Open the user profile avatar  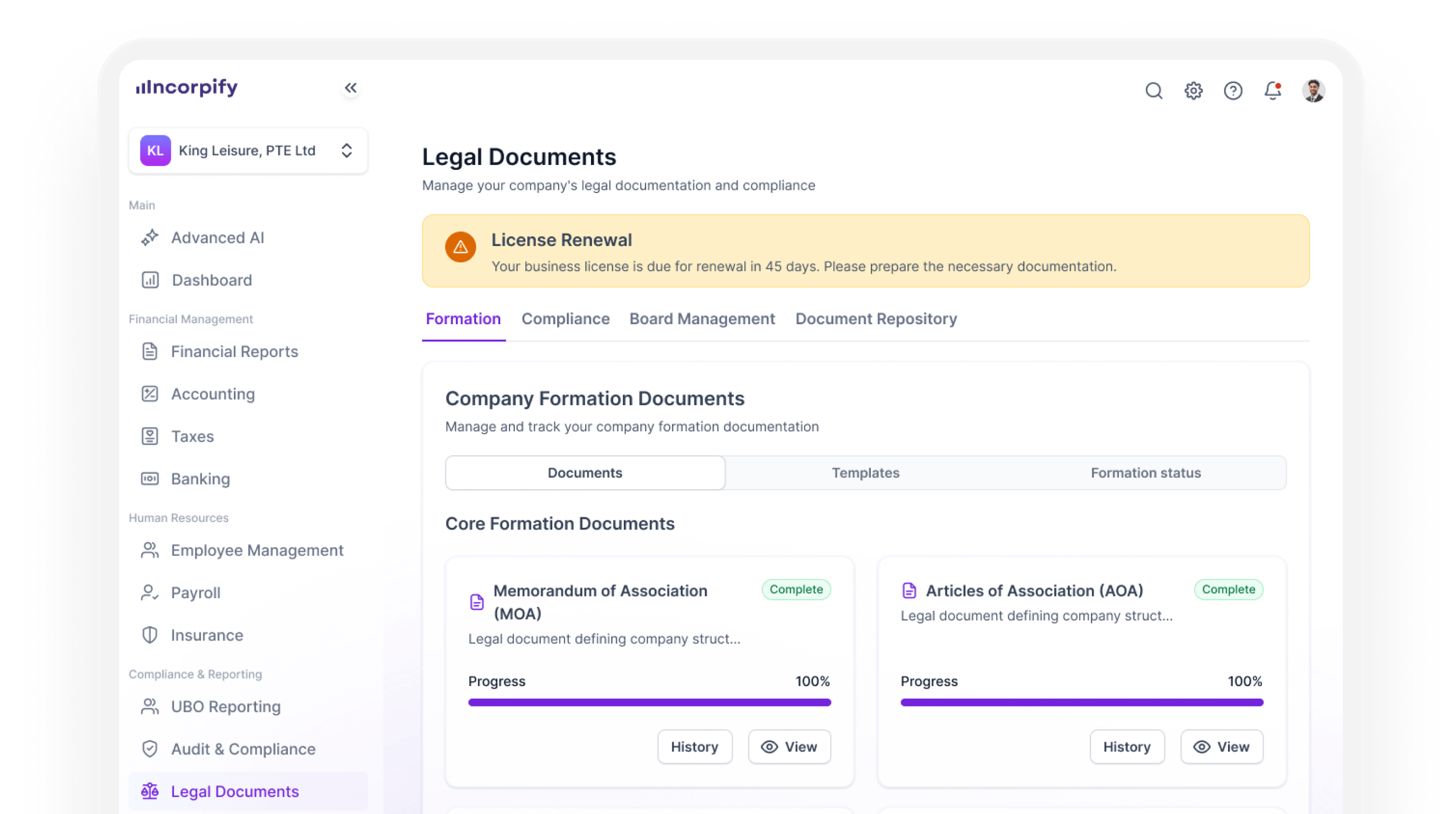click(x=1313, y=90)
